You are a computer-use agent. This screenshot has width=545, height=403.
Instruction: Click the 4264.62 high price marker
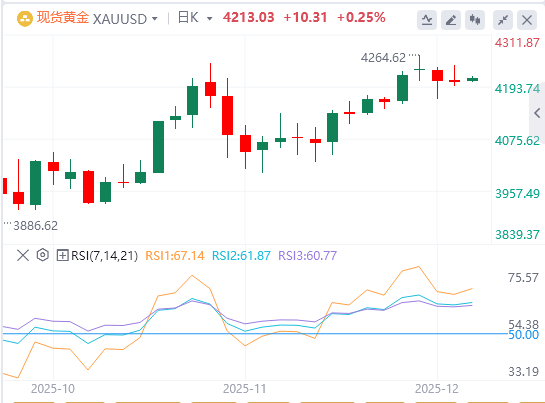pos(383,58)
